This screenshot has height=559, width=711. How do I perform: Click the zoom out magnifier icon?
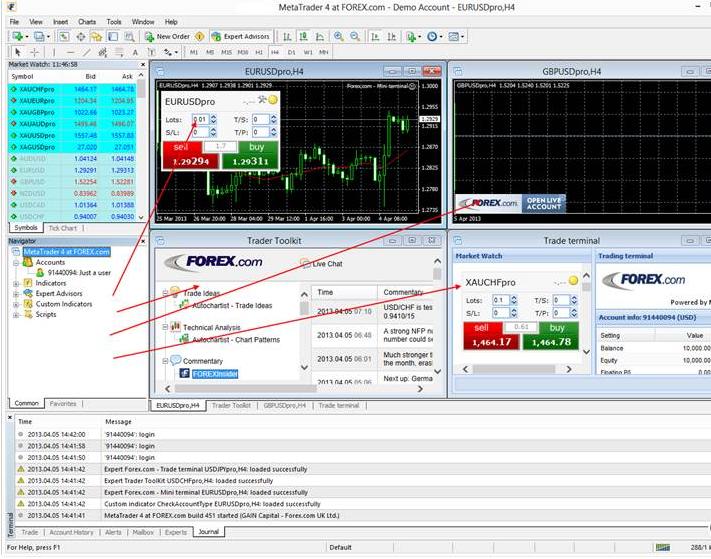pyautogui.click(x=354, y=37)
